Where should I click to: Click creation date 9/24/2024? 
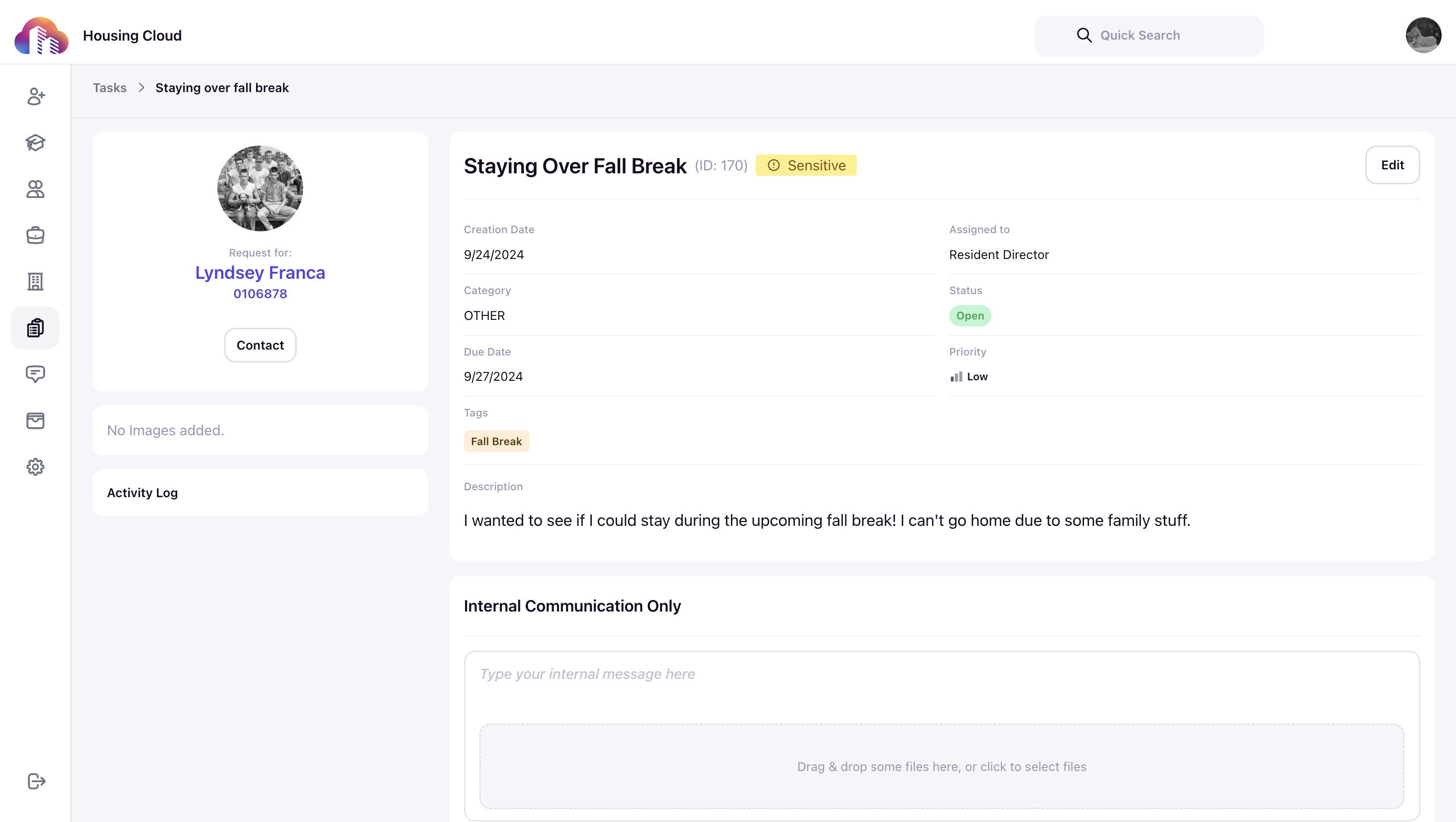coord(494,255)
